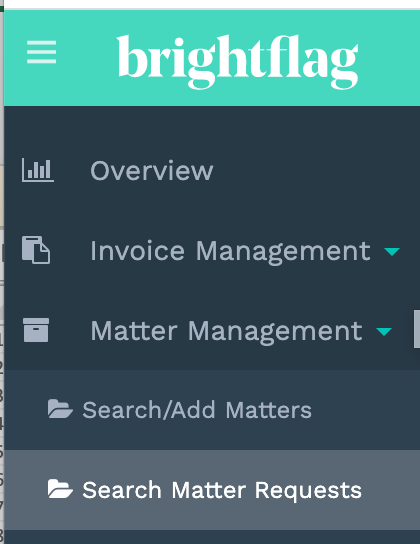Screen dimensions: 420x544
Task: Click the Overview bar chart icon
Action: point(38,170)
